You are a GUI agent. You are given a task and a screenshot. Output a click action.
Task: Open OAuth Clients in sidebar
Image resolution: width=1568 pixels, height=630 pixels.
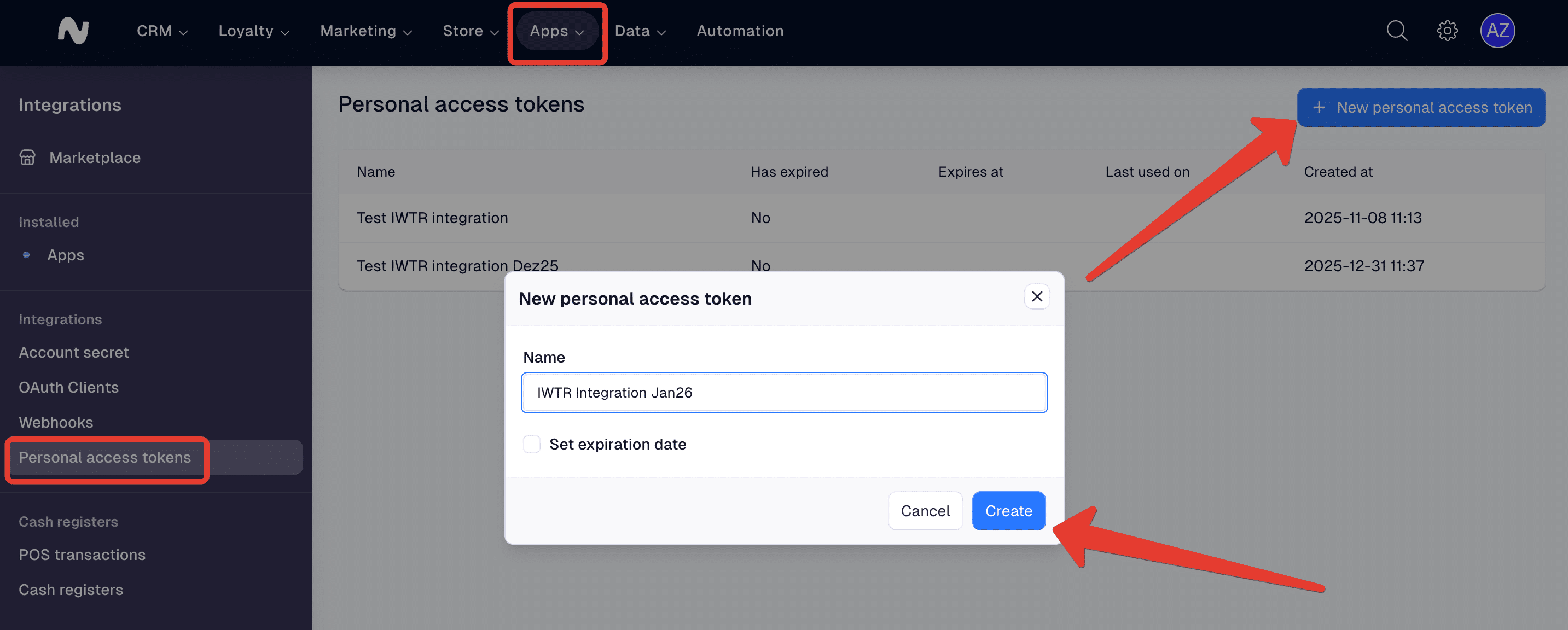coord(69,388)
